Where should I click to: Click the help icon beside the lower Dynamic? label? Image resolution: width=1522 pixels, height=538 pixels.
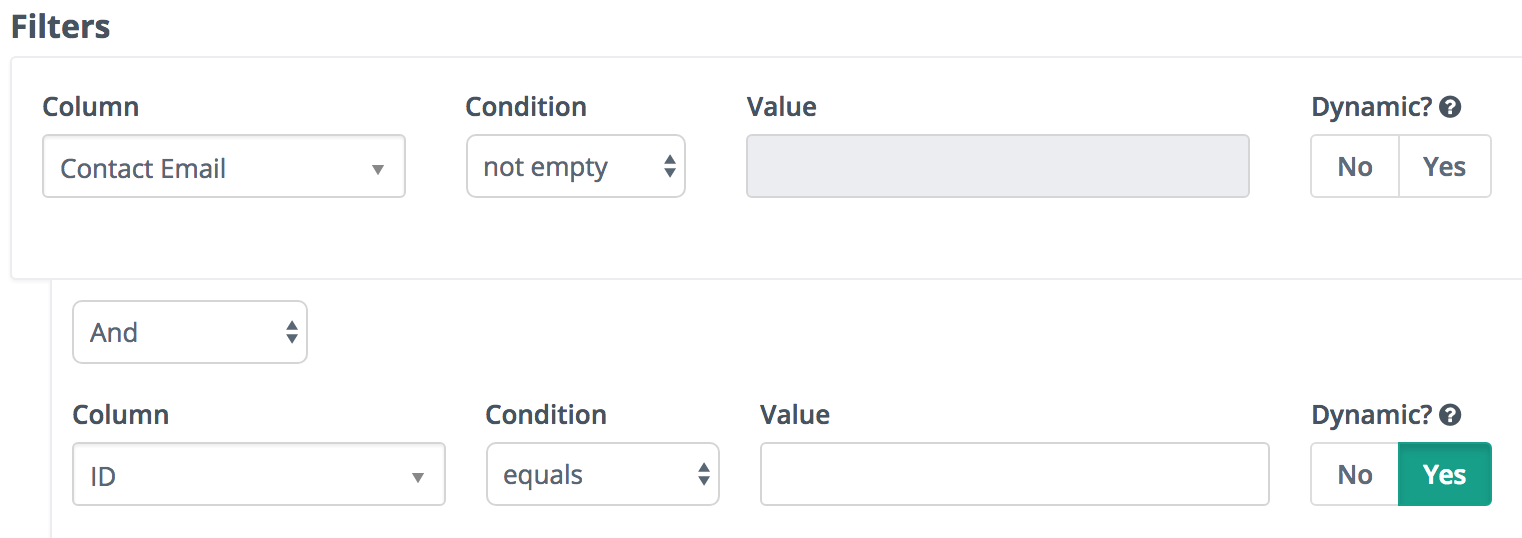(x=1450, y=415)
